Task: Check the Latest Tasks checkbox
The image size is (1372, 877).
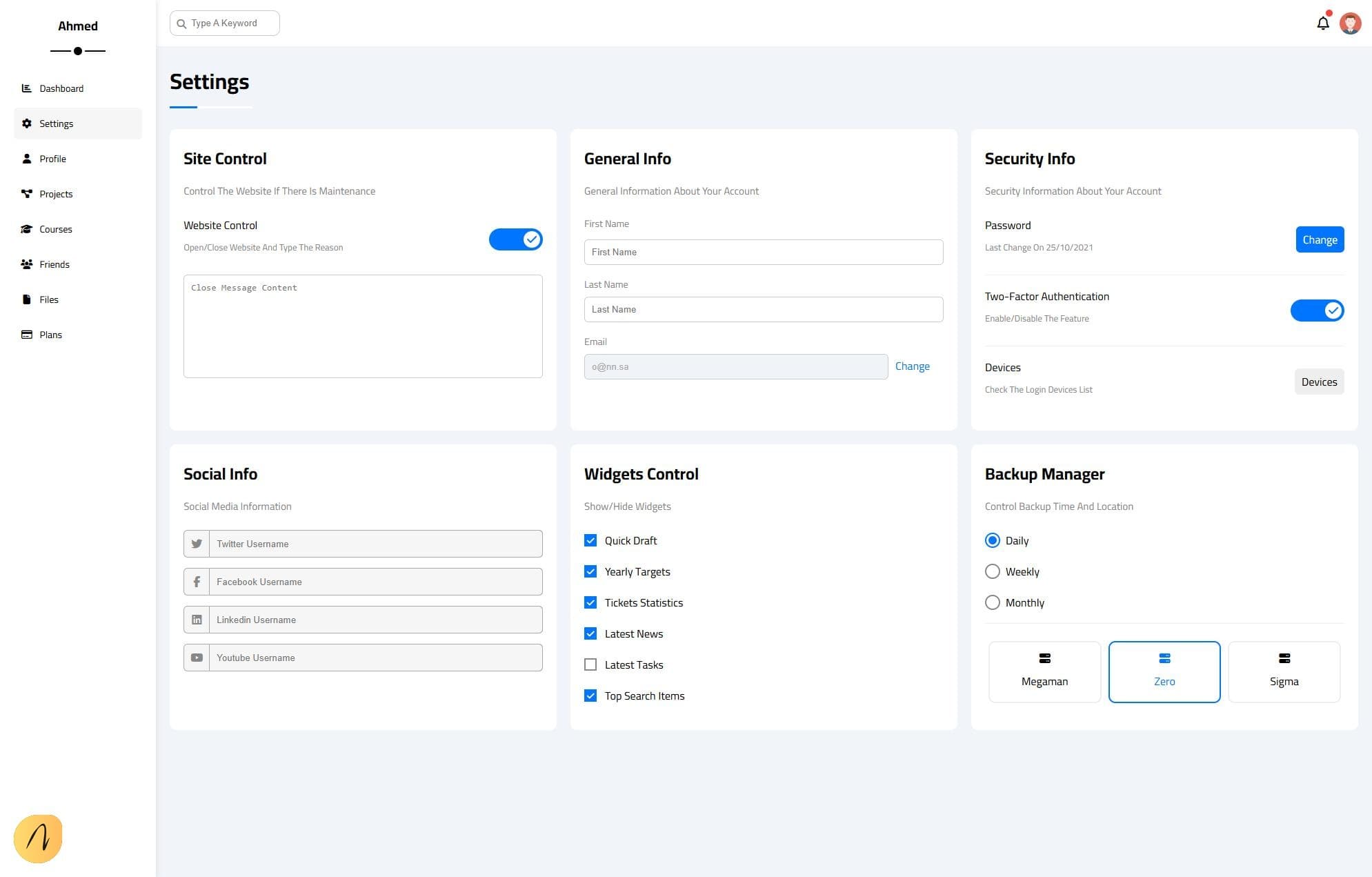Action: click(x=590, y=664)
